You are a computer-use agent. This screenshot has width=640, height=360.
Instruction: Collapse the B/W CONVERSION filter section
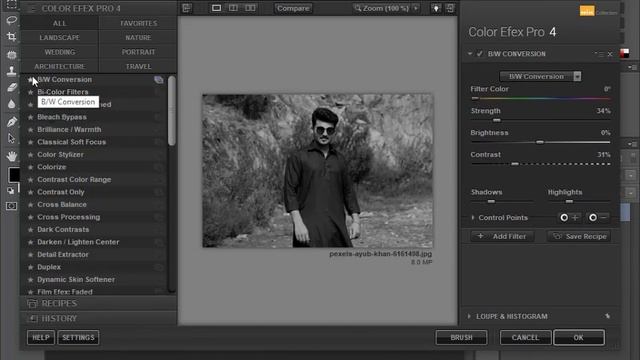(x=470, y=53)
